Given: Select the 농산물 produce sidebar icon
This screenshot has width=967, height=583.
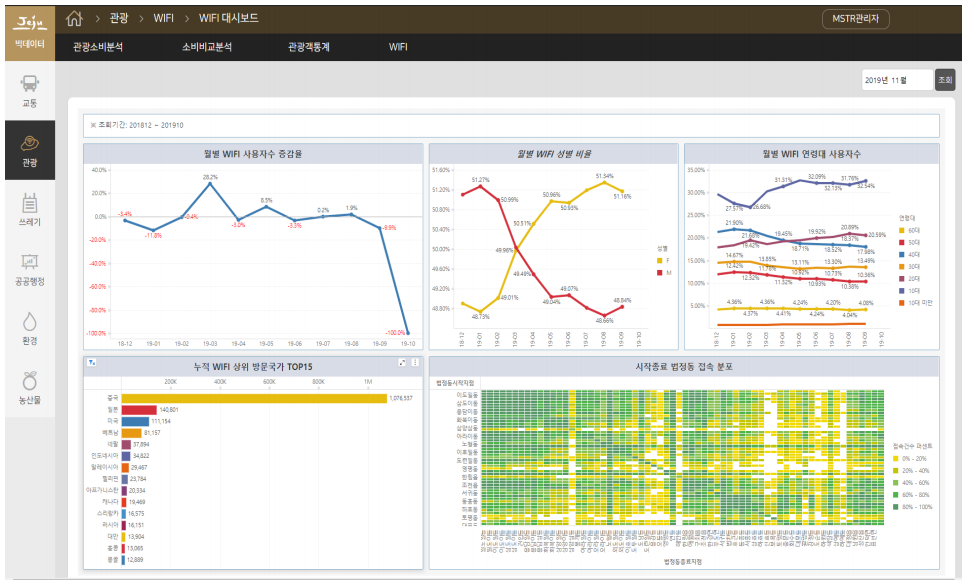Looking at the screenshot, I should 29,385.
